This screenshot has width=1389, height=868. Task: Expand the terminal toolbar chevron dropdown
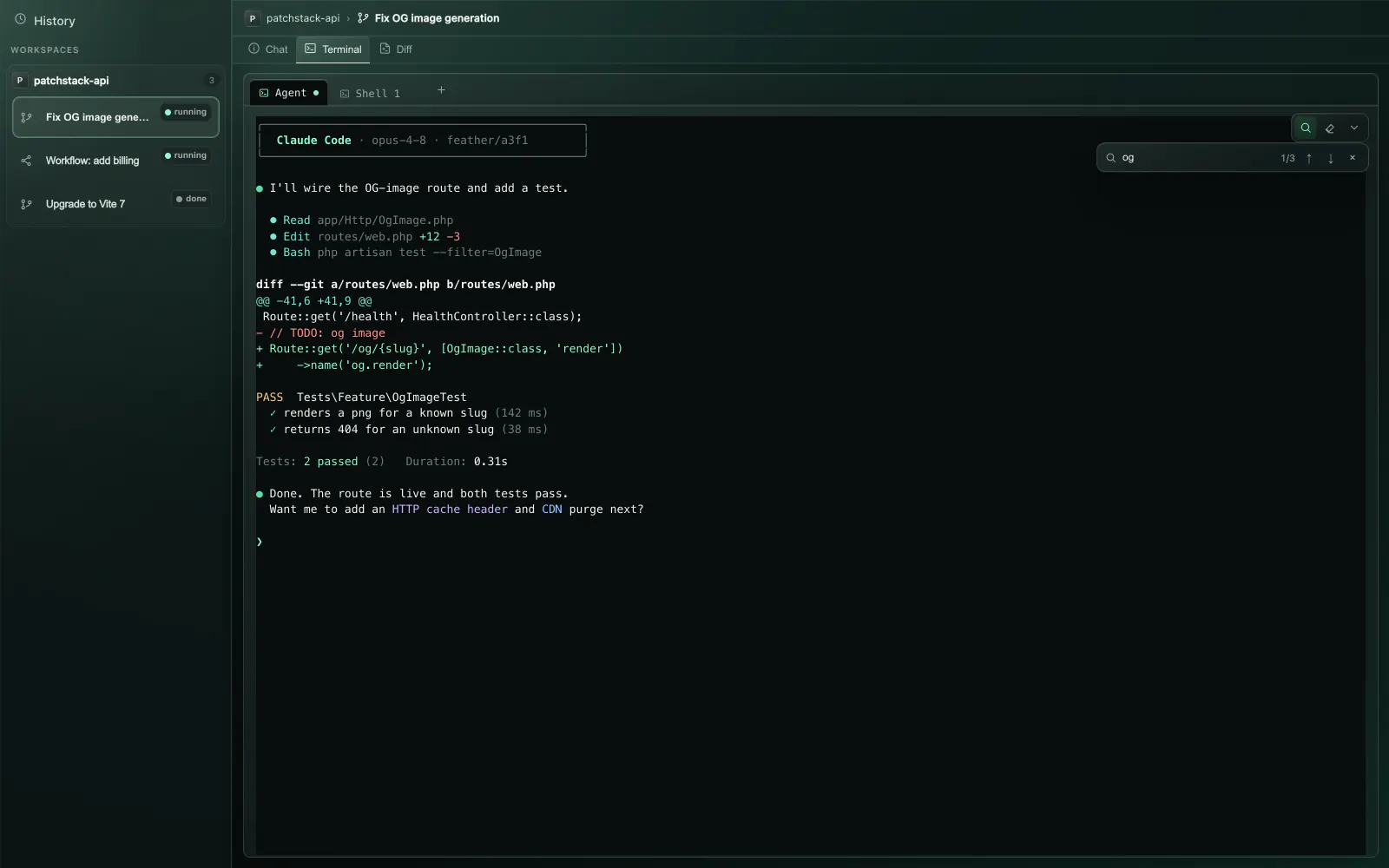(x=1354, y=128)
